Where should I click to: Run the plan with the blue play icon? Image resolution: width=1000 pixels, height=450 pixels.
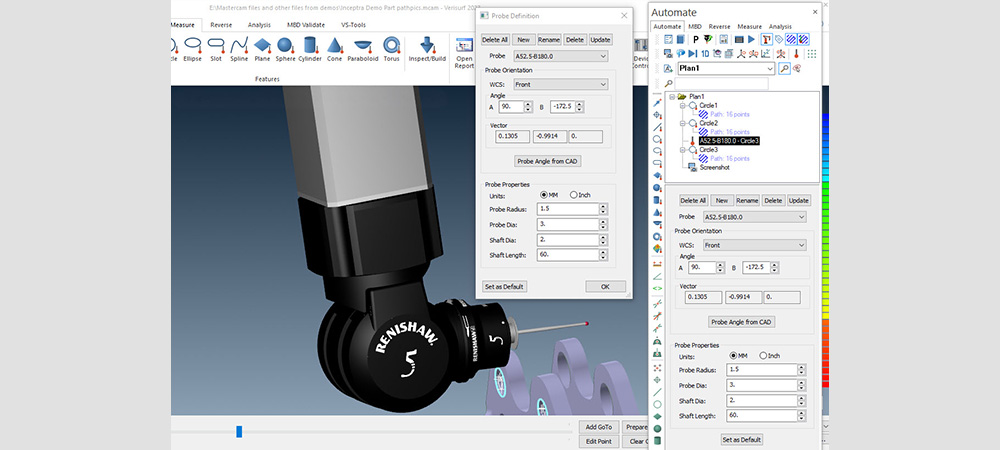click(751, 40)
